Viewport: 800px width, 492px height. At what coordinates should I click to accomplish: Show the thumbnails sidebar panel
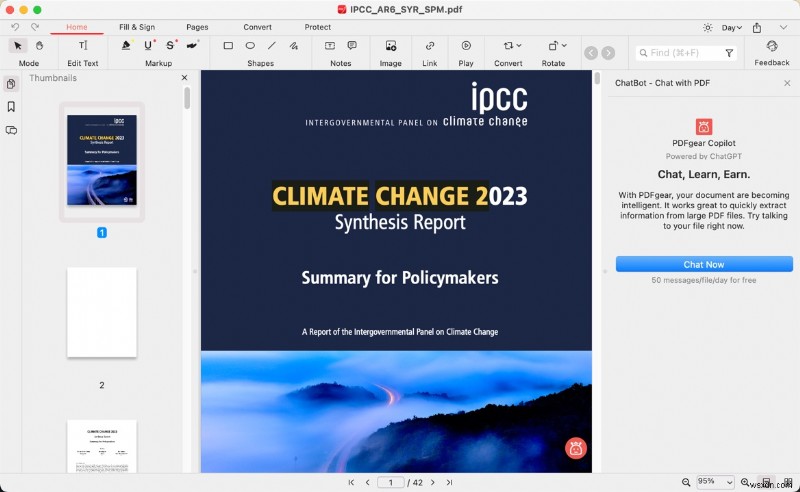[x=11, y=84]
